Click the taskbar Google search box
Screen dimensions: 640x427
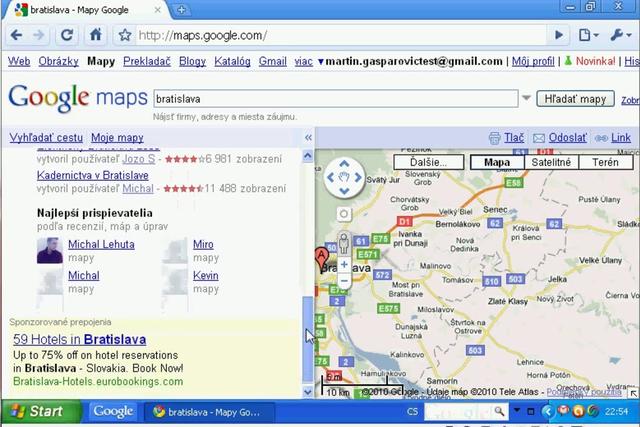[x=459, y=411]
